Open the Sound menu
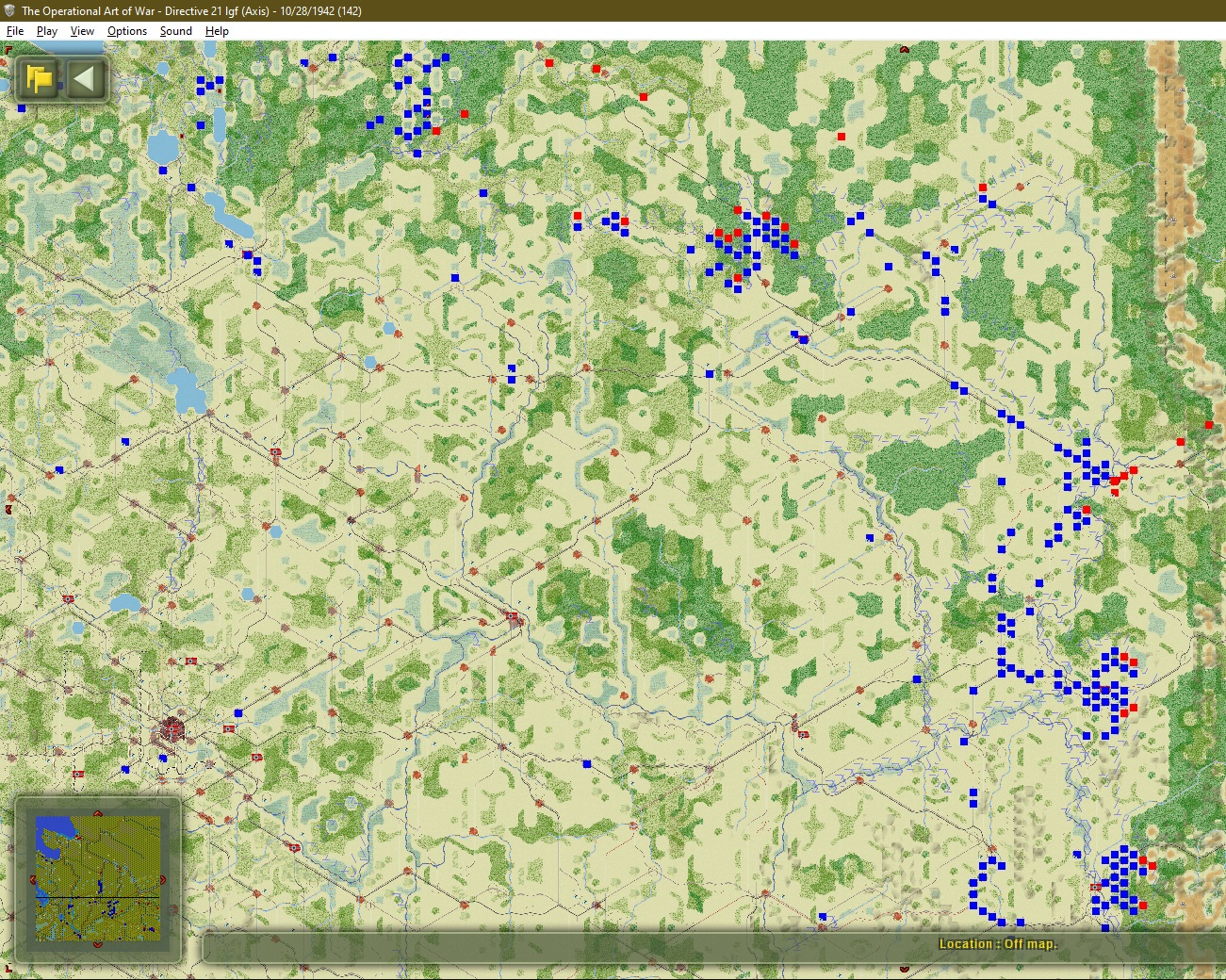The image size is (1226, 980). pyautogui.click(x=176, y=31)
